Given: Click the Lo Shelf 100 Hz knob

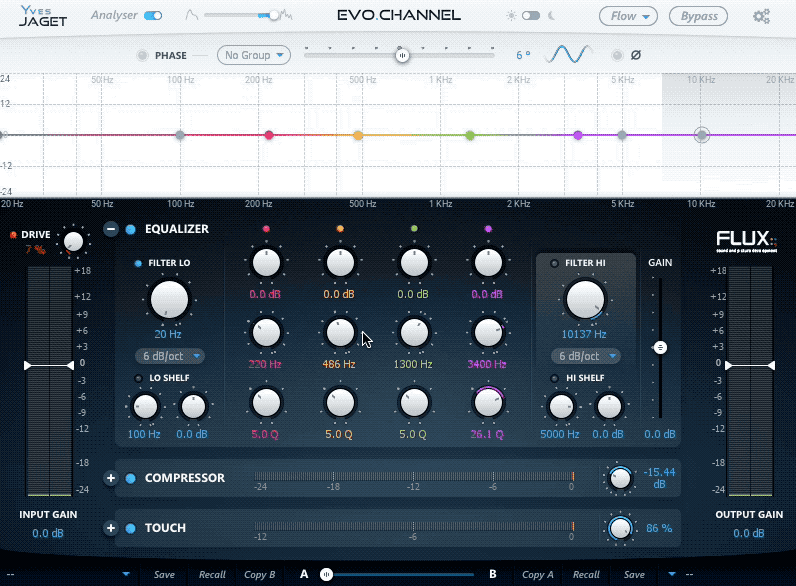Looking at the screenshot, I should [x=145, y=406].
